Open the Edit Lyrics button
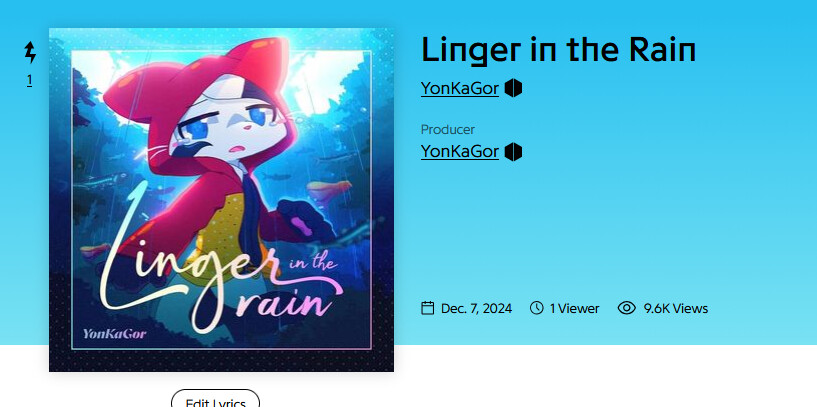 (215, 399)
